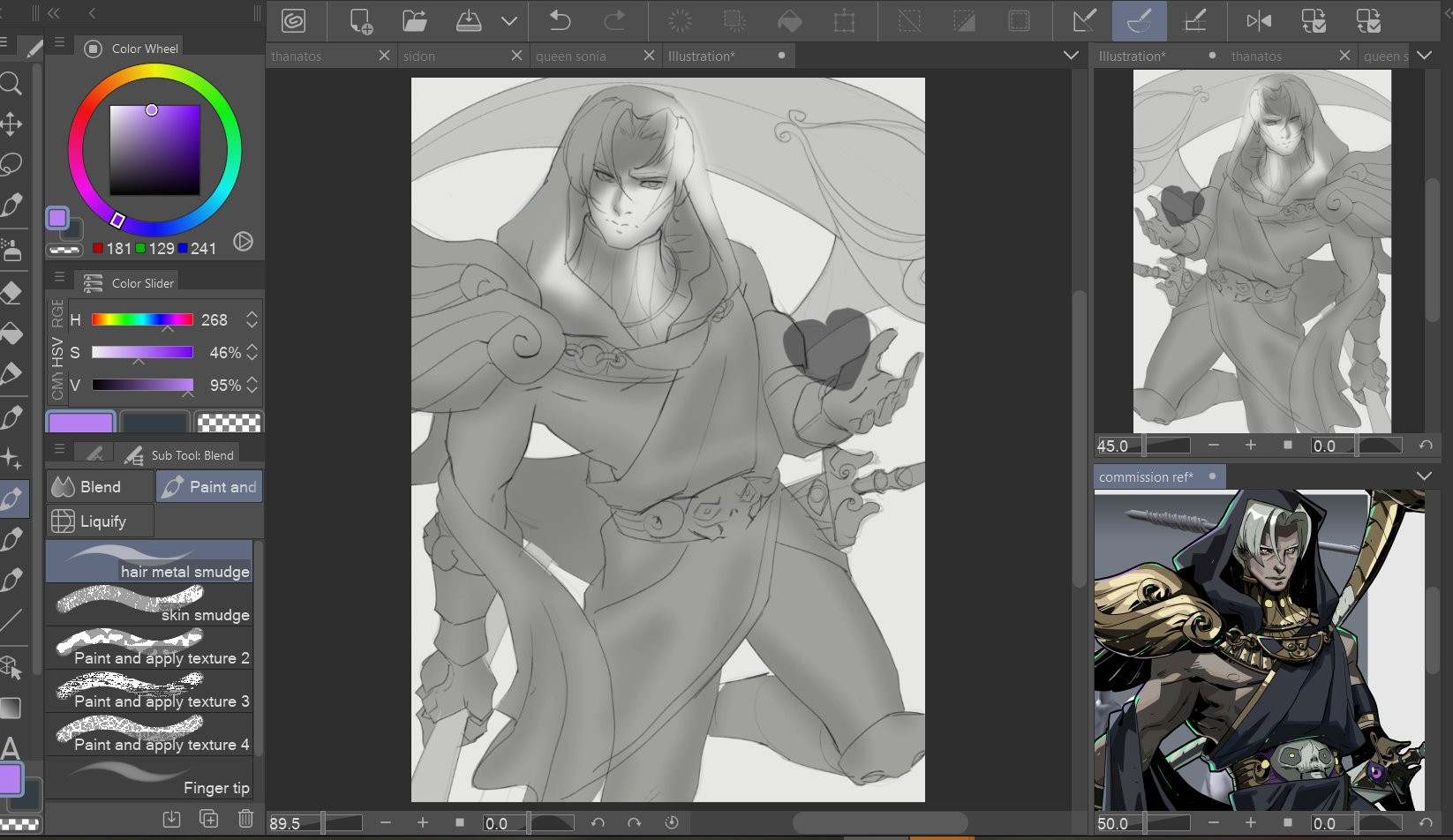1453x840 pixels.
Task: Click the Deselect icon
Action: 909,20
